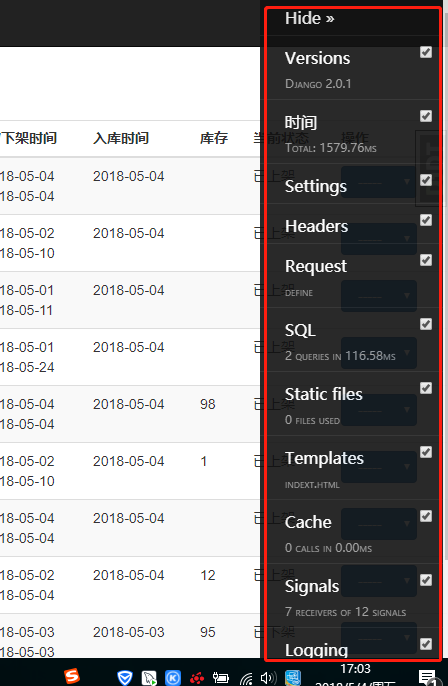Image resolution: width=448 pixels, height=686 pixels.
Task: Toggle the Request panel checkbox
Action: pos(426,260)
